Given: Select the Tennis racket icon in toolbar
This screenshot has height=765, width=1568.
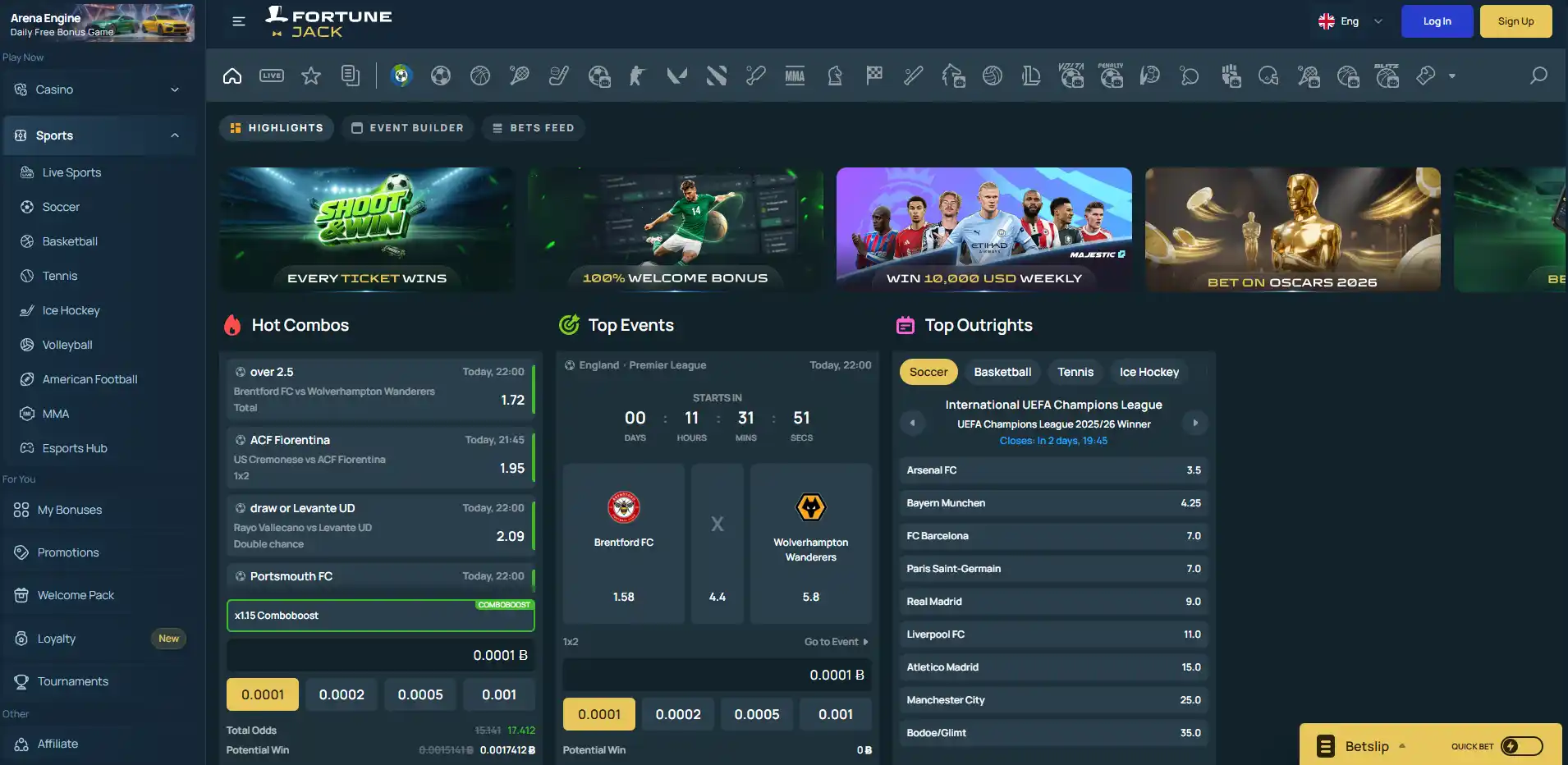Looking at the screenshot, I should coord(520,76).
